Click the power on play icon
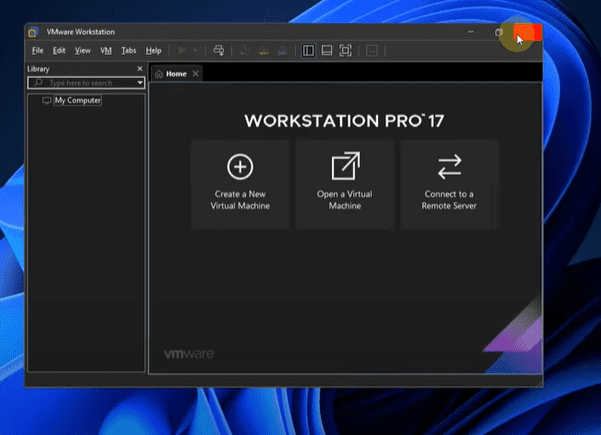Viewport: 601px width, 435px height. click(x=182, y=50)
